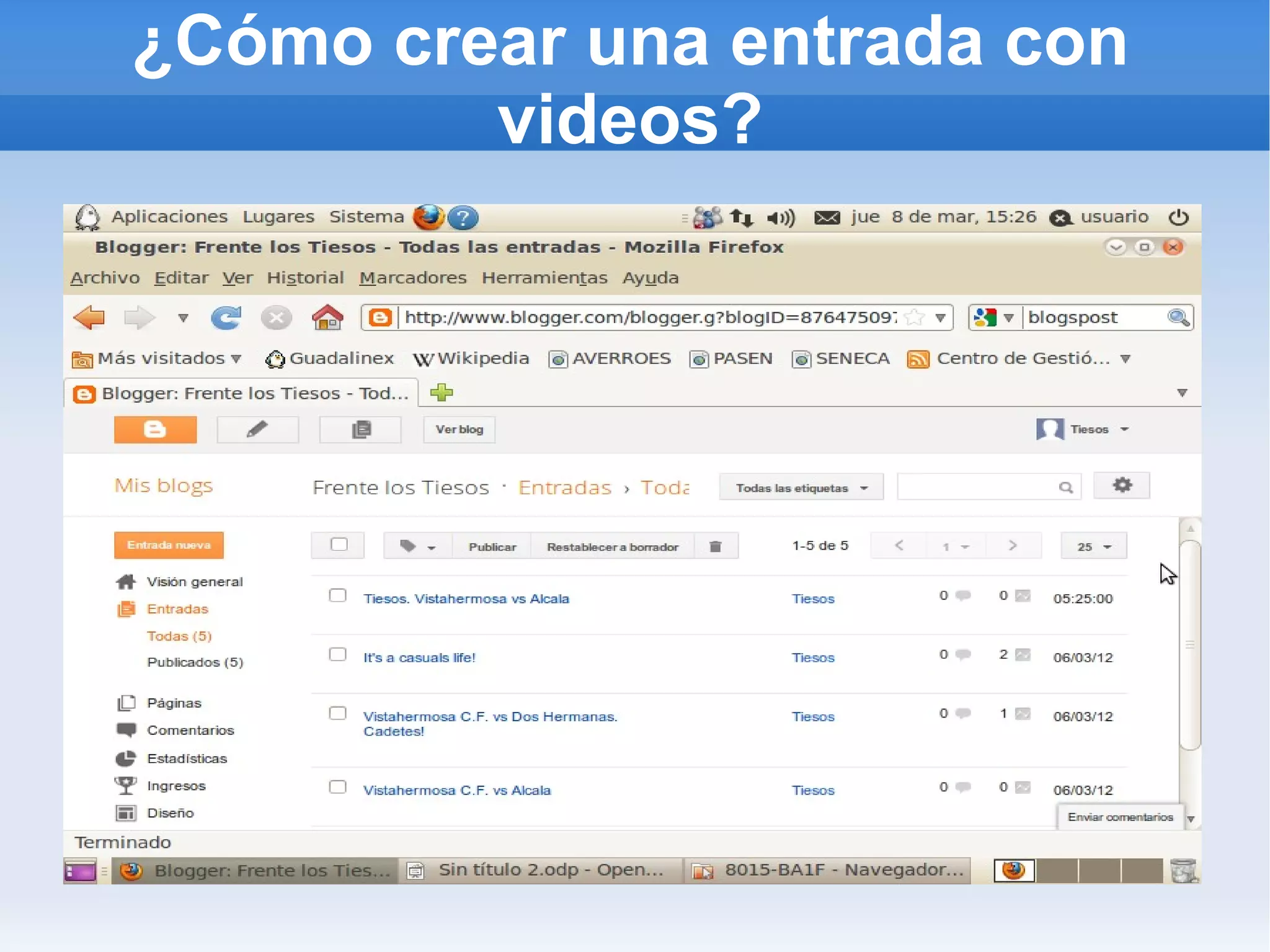Open the Herramientas menu
The image size is (1270, 952).
click(x=544, y=278)
